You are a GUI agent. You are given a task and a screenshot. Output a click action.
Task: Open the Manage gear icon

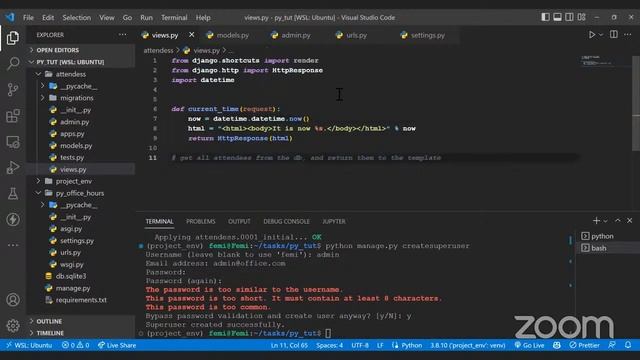pyautogui.click(x=13, y=325)
